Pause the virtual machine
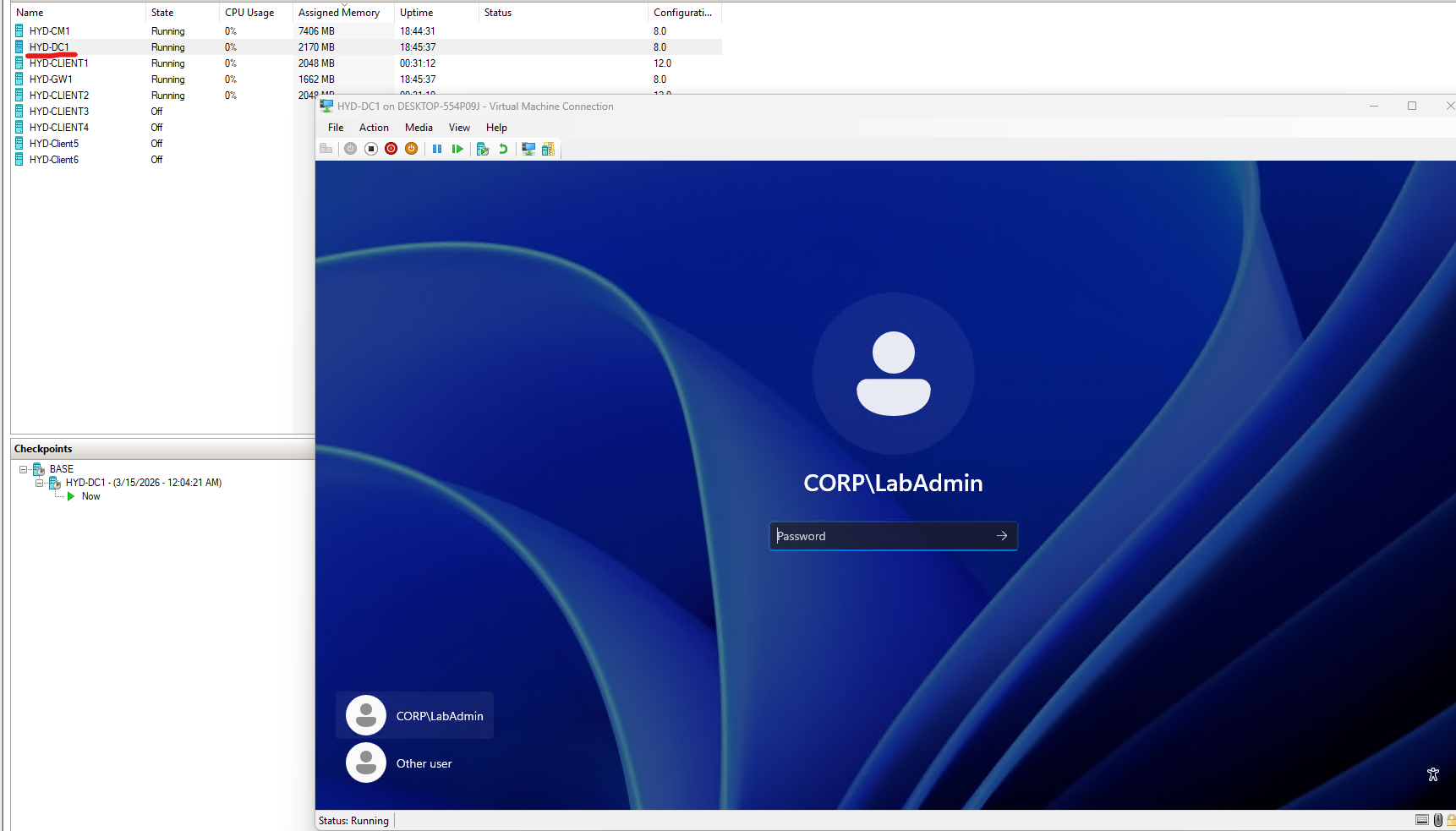This screenshot has height=831, width=1456. click(437, 149)
